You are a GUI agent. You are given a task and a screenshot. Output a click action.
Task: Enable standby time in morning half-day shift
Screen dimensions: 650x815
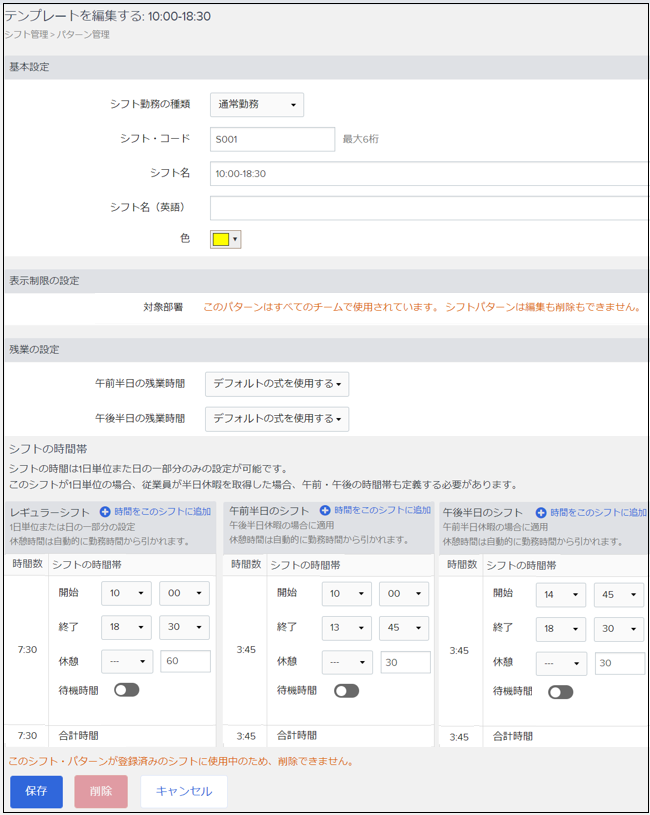346,690
